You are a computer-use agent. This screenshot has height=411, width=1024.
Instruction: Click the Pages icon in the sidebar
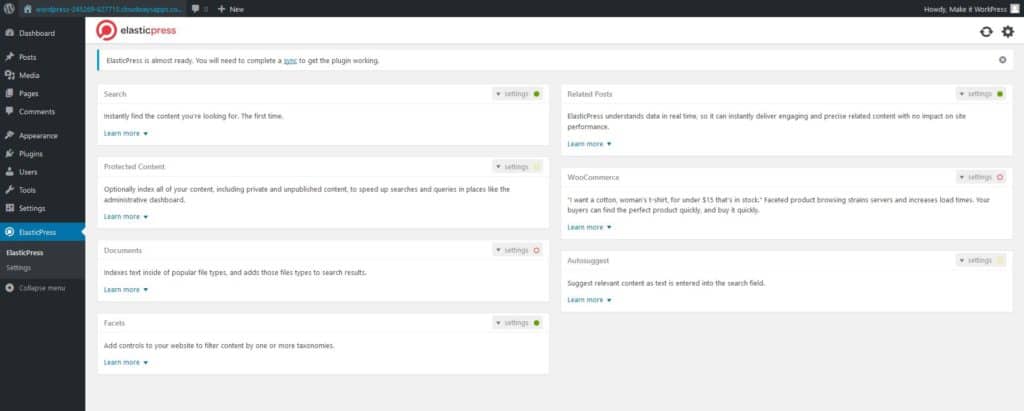click(9, 93)
